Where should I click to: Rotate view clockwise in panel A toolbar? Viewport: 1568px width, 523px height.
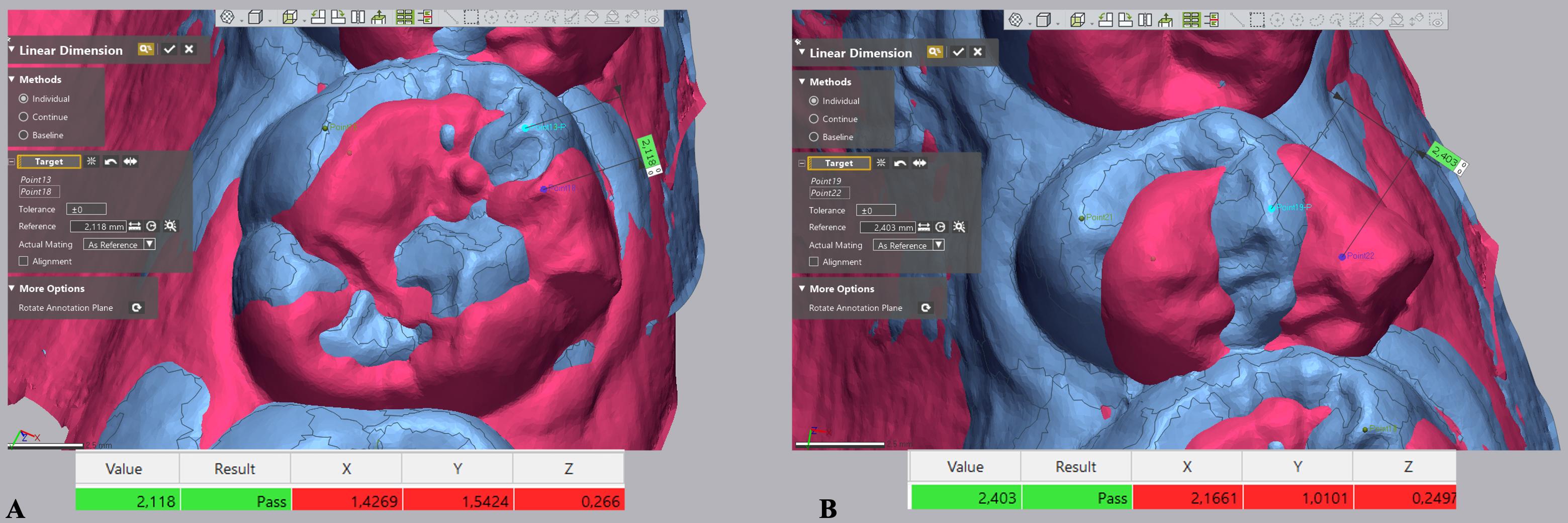(x=338, y=17)
